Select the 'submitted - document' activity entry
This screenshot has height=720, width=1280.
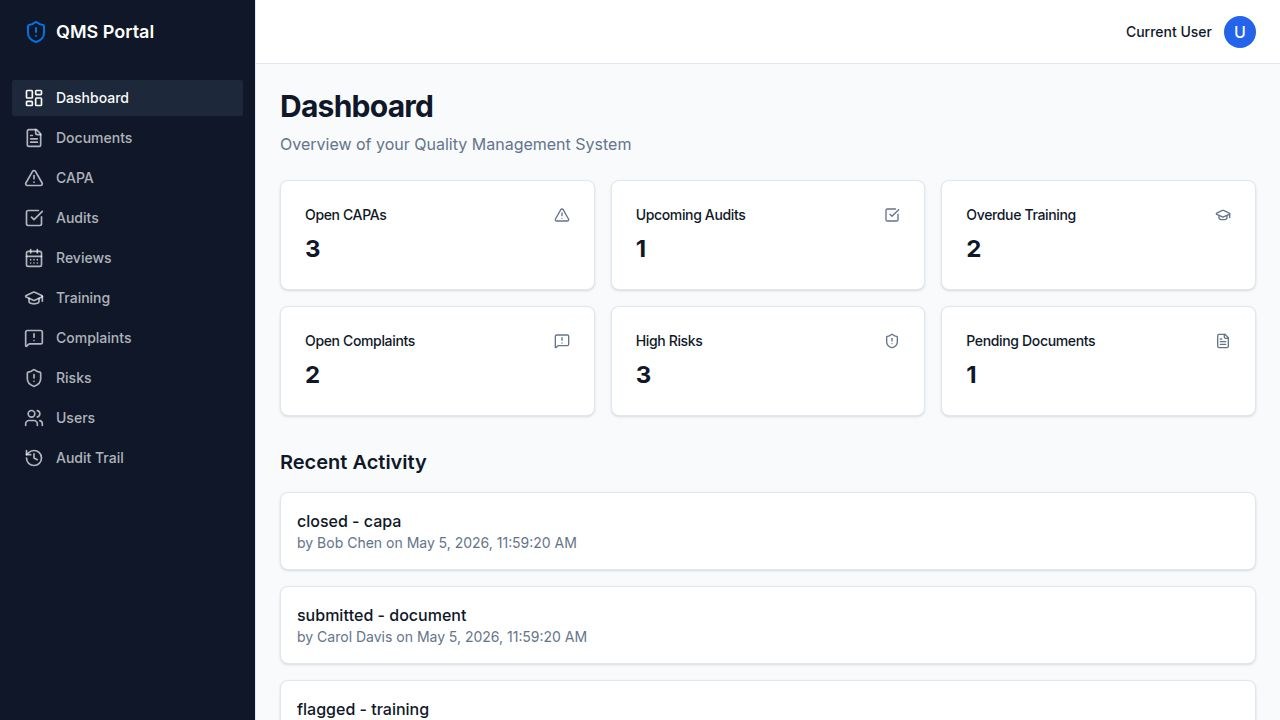[x=768, y=625]
